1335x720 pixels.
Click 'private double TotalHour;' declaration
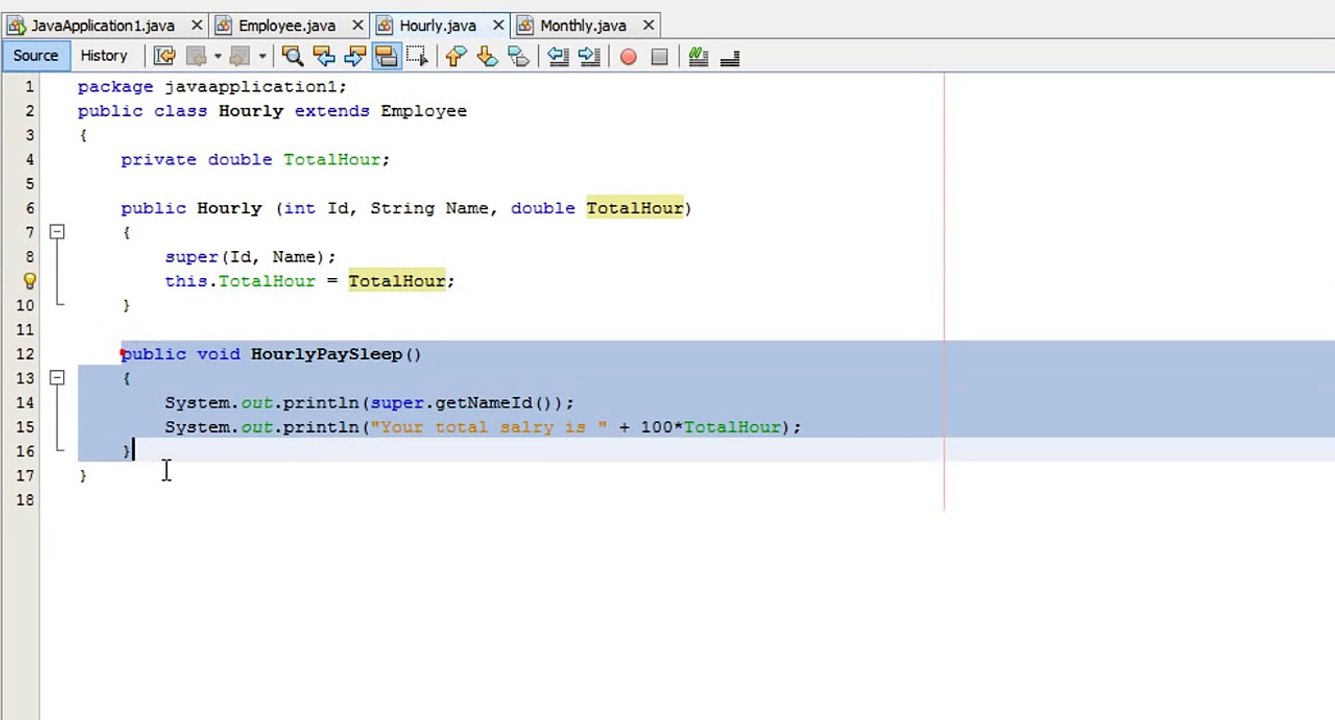pos(255,159)
